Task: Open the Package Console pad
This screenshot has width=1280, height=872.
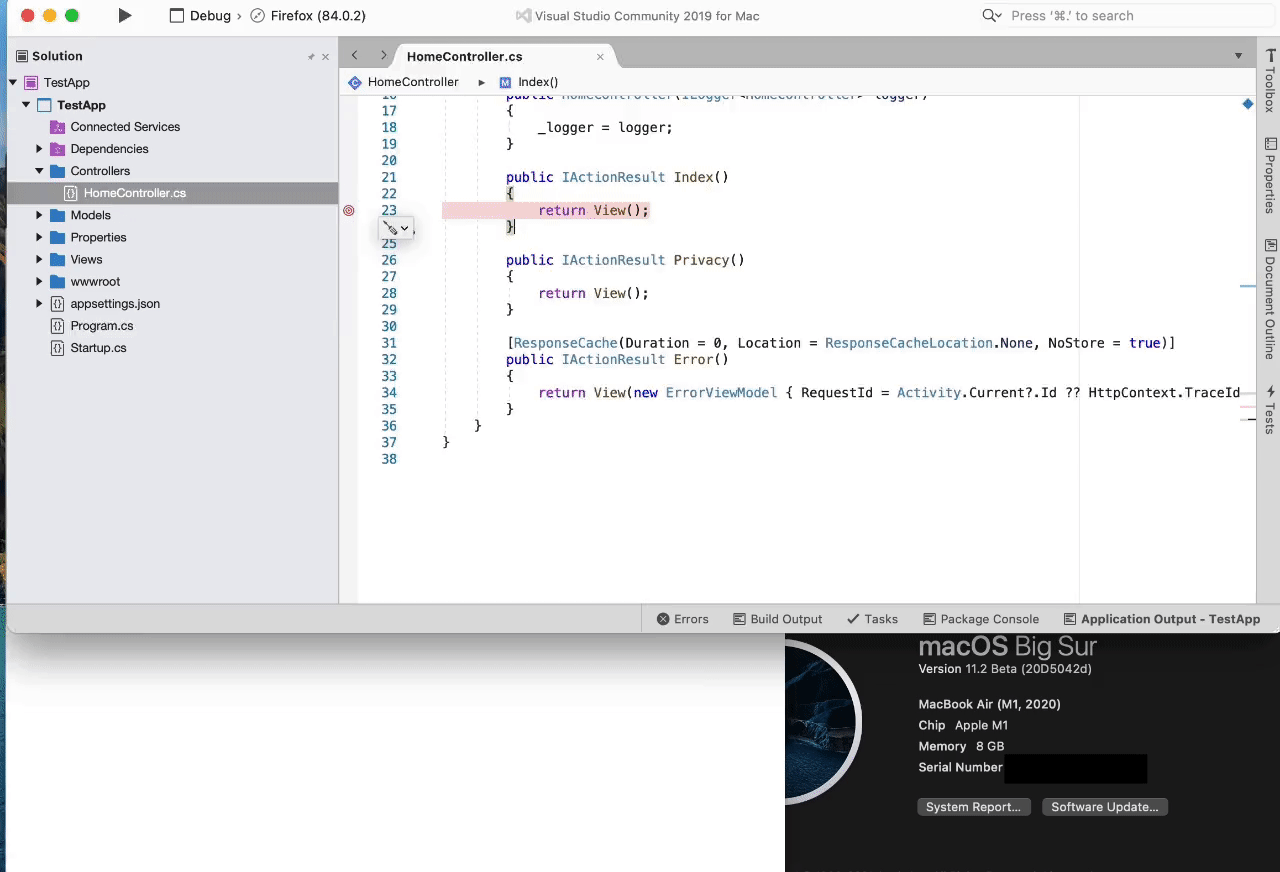Action: [981, 619]
